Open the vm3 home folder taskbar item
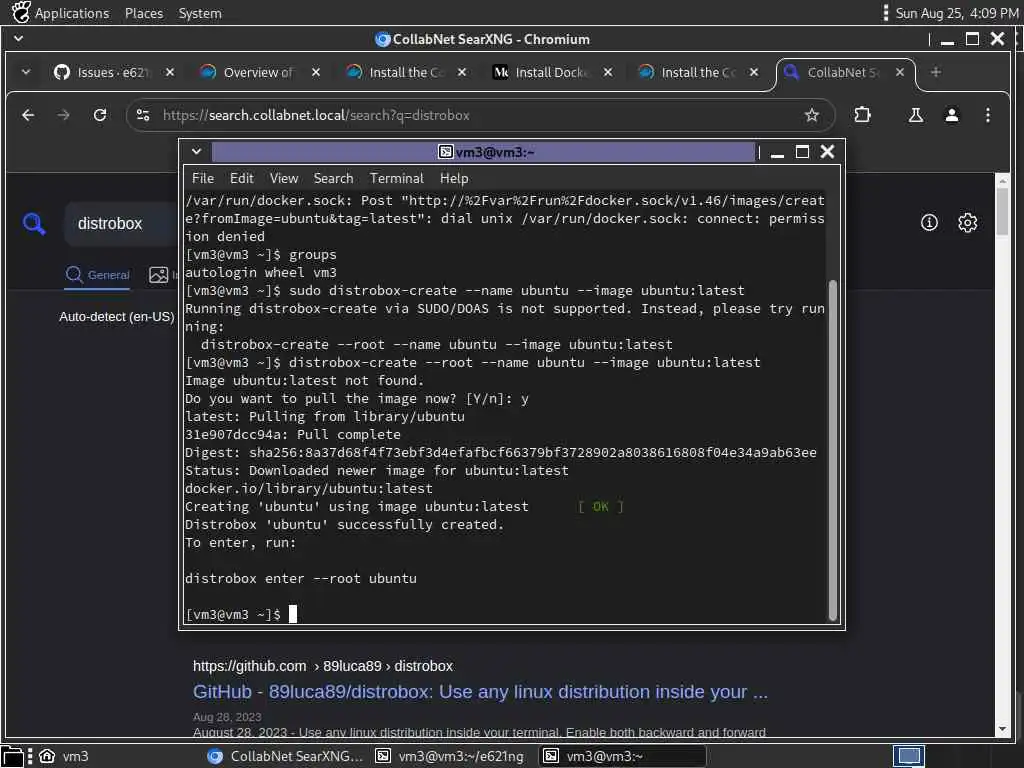Screen dimensions: 1024x768 coord(63,756)
